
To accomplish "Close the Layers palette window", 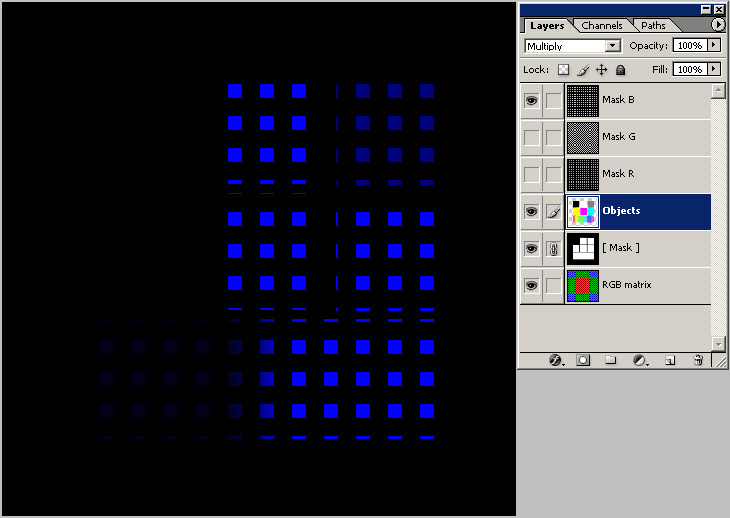I will 719,9.
